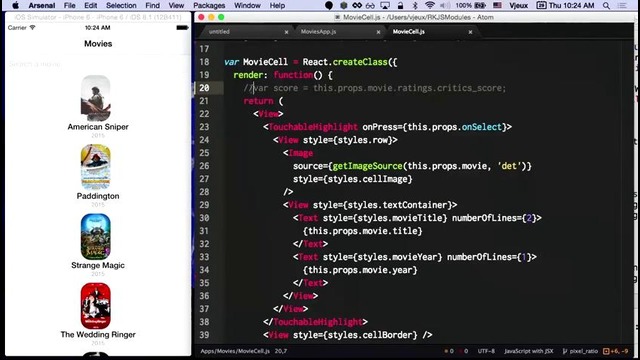Open Notification Center list icon

point(622,5)
